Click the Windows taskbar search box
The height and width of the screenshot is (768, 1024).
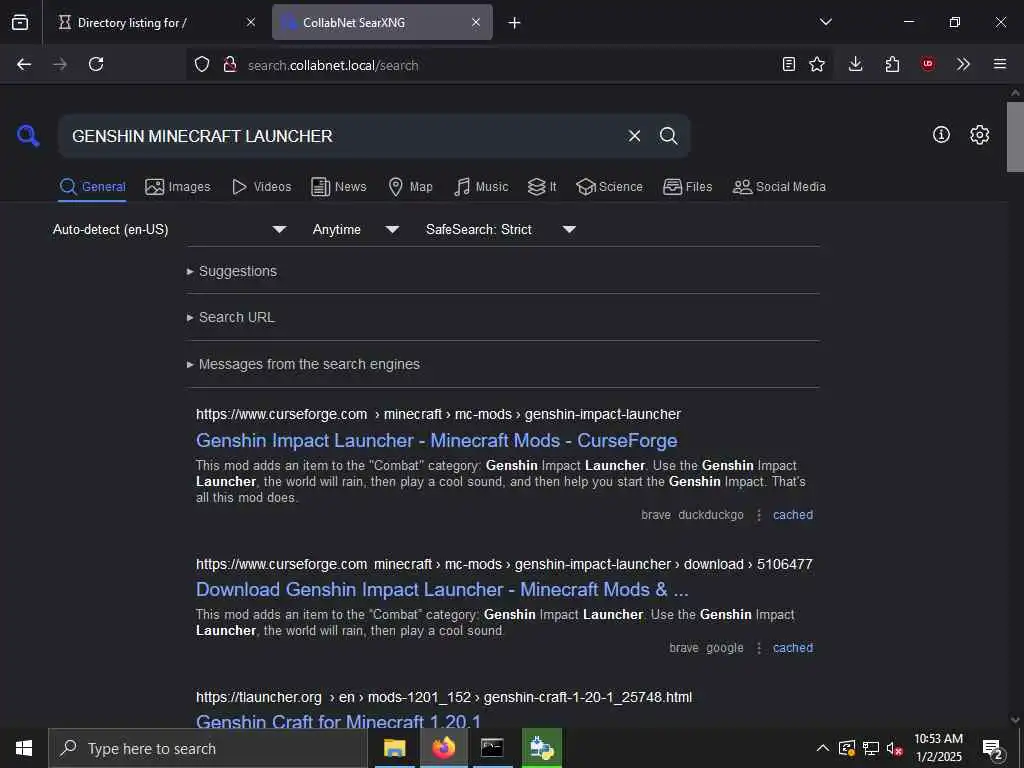tap(207, 748)
